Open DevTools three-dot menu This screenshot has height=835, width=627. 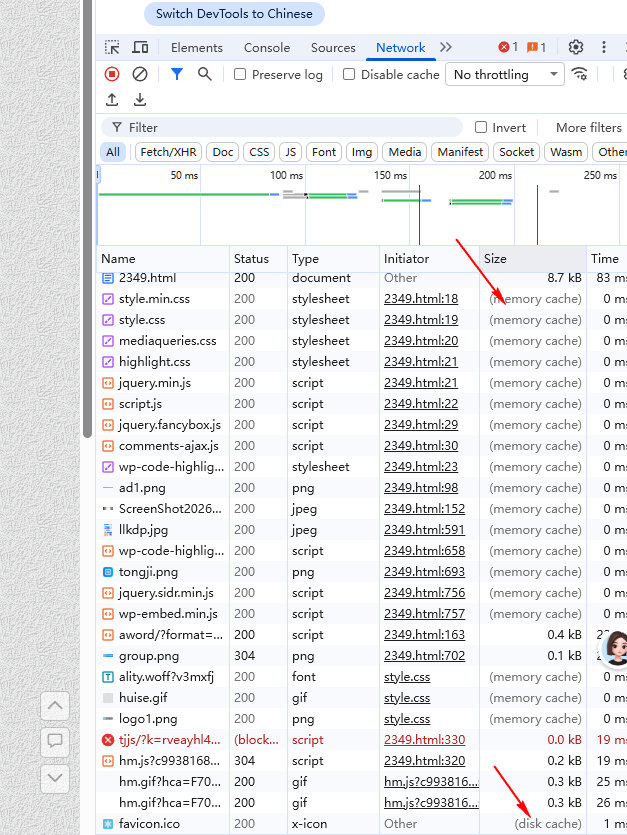[x=604, y=47]
